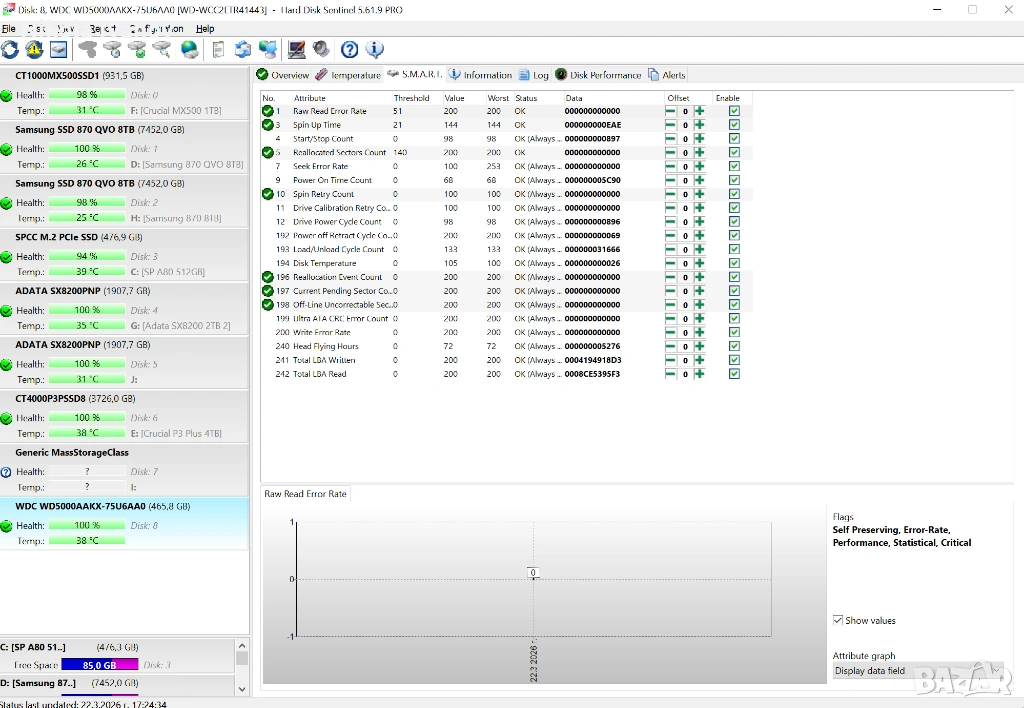Click the C: drive free space bar

[x=99, y=664]
